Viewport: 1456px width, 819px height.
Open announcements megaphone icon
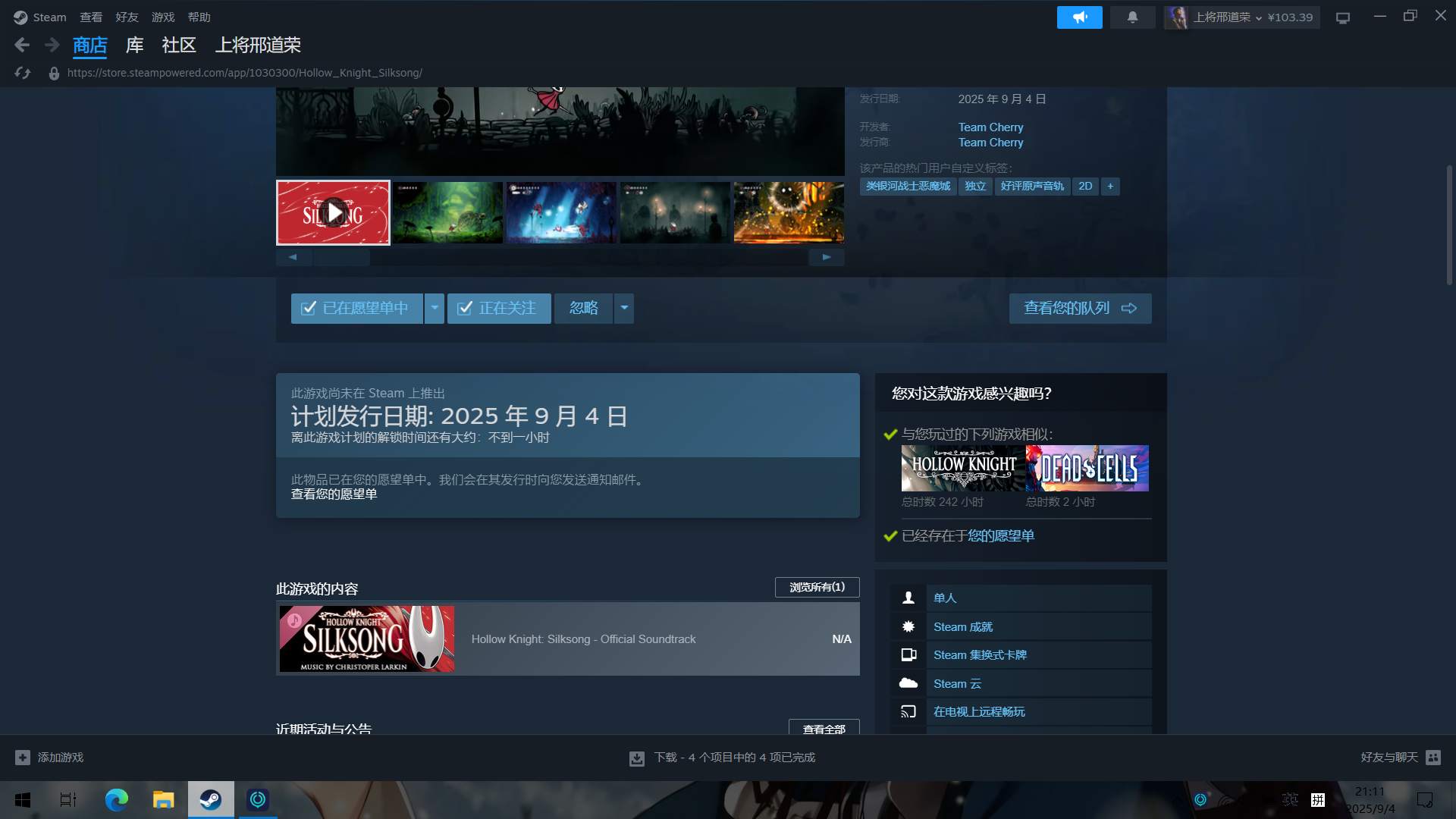(1079, 17)
